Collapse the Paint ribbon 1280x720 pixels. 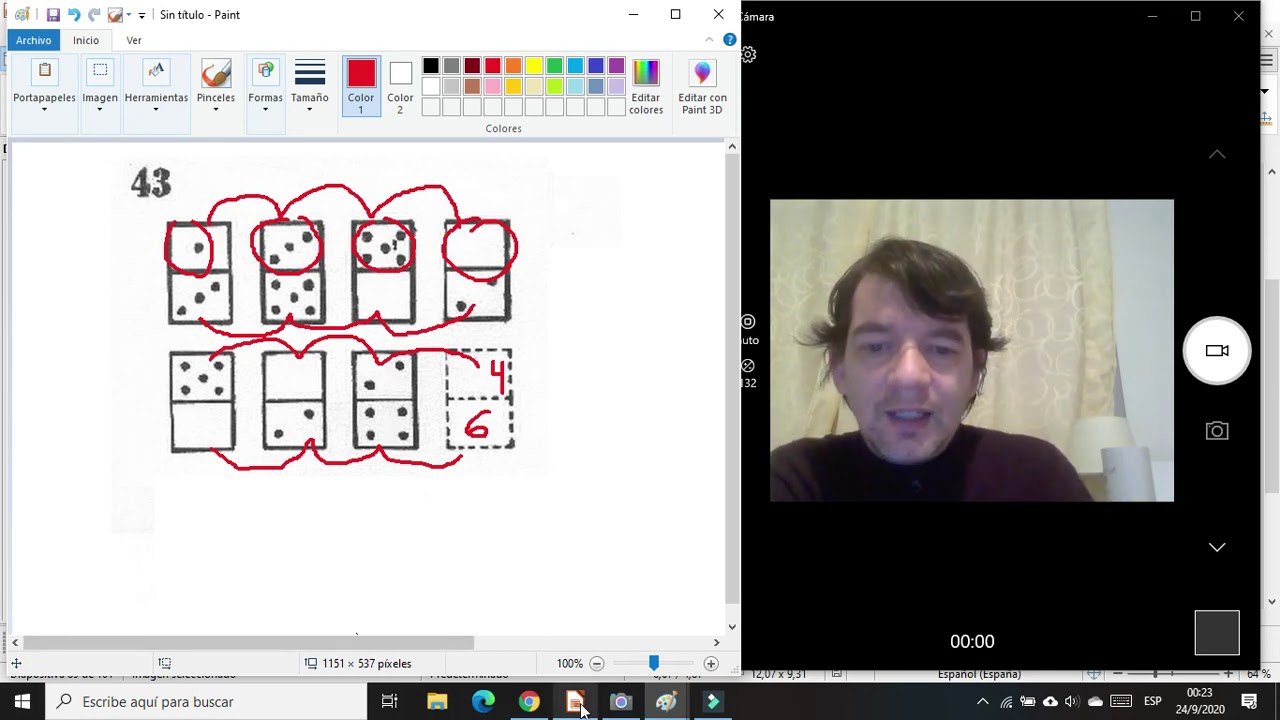[x=710, y=40]
